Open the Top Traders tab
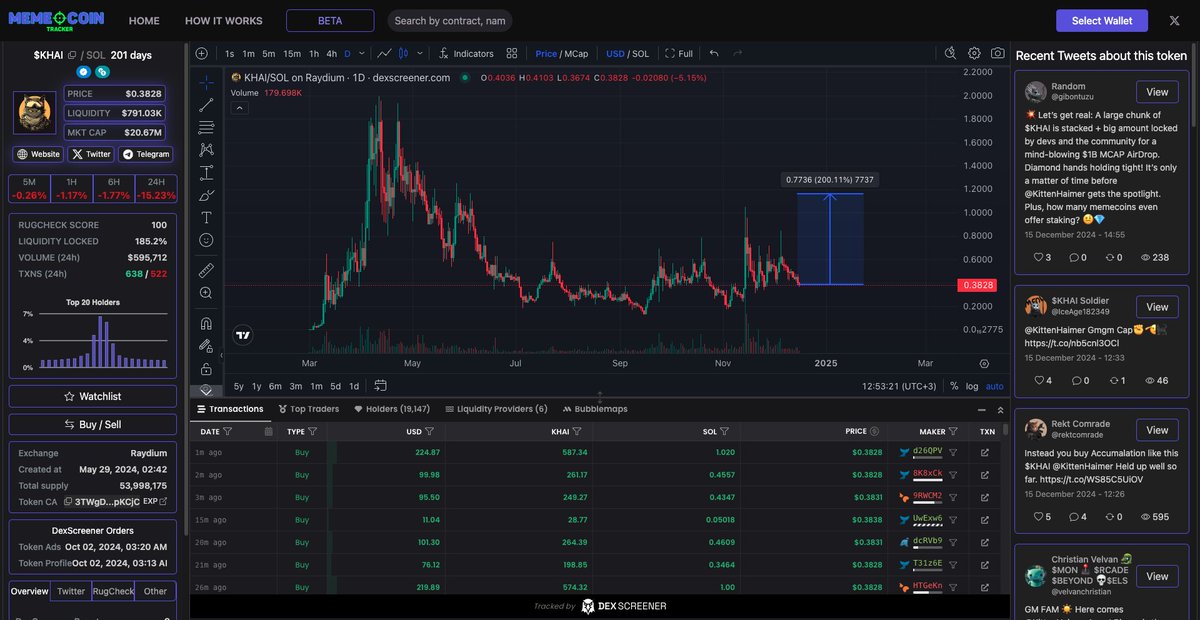The height and width of the screenshot is (620, 1200). tap(308, 409)
